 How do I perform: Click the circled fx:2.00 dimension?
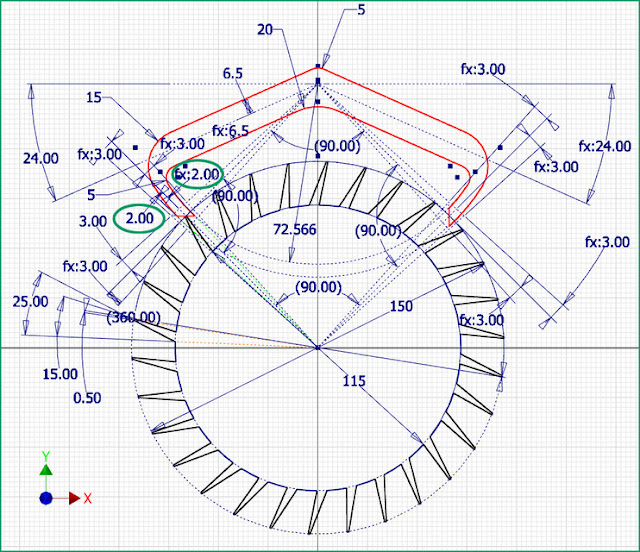point(197,175)
